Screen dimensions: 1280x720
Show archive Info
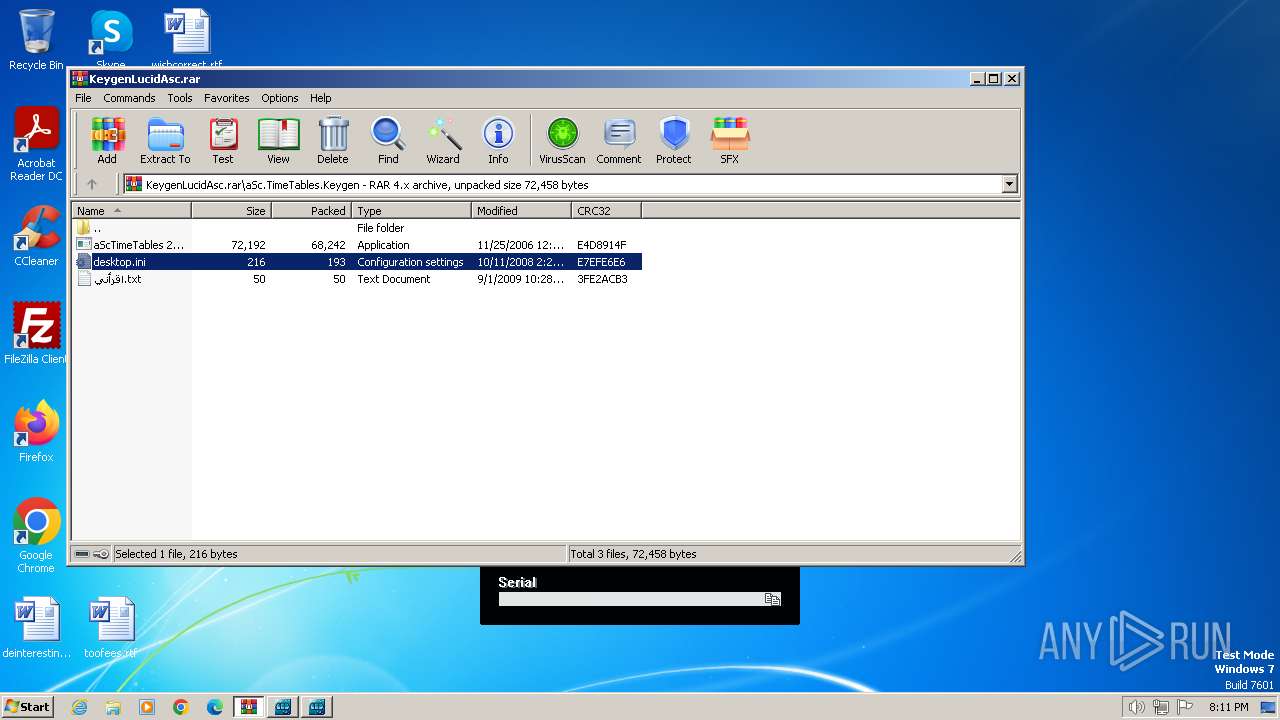498,141
